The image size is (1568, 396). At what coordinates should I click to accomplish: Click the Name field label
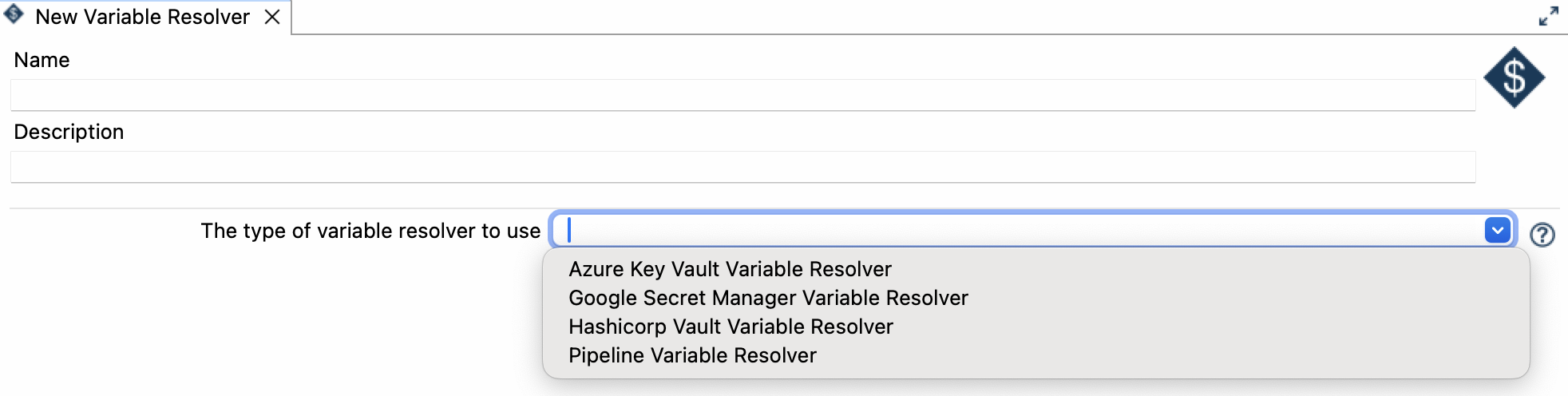42,60
